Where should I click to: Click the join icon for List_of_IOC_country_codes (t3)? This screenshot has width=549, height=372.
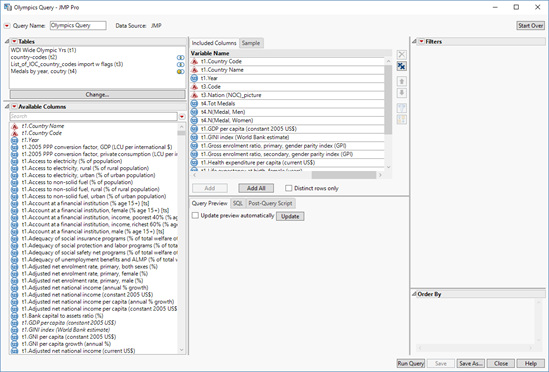tap(180, 64)
